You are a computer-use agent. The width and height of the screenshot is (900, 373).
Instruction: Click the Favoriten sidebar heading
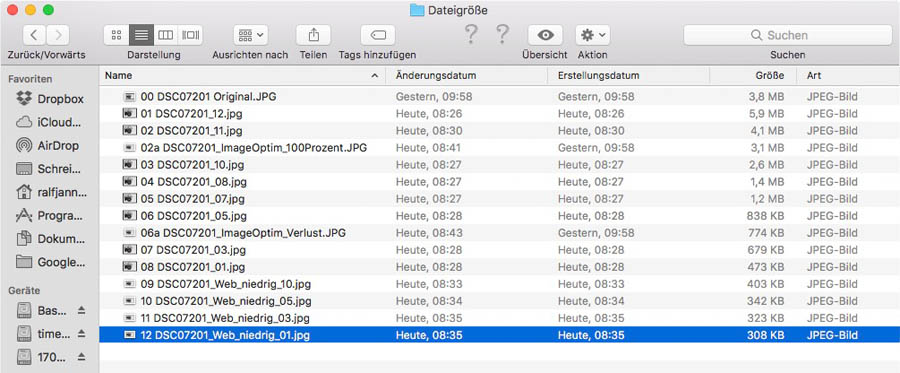point(30,79)
